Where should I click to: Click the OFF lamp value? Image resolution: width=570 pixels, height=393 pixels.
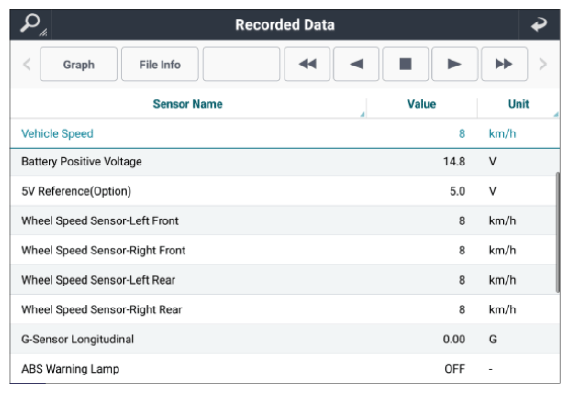(x=455, y=369)
